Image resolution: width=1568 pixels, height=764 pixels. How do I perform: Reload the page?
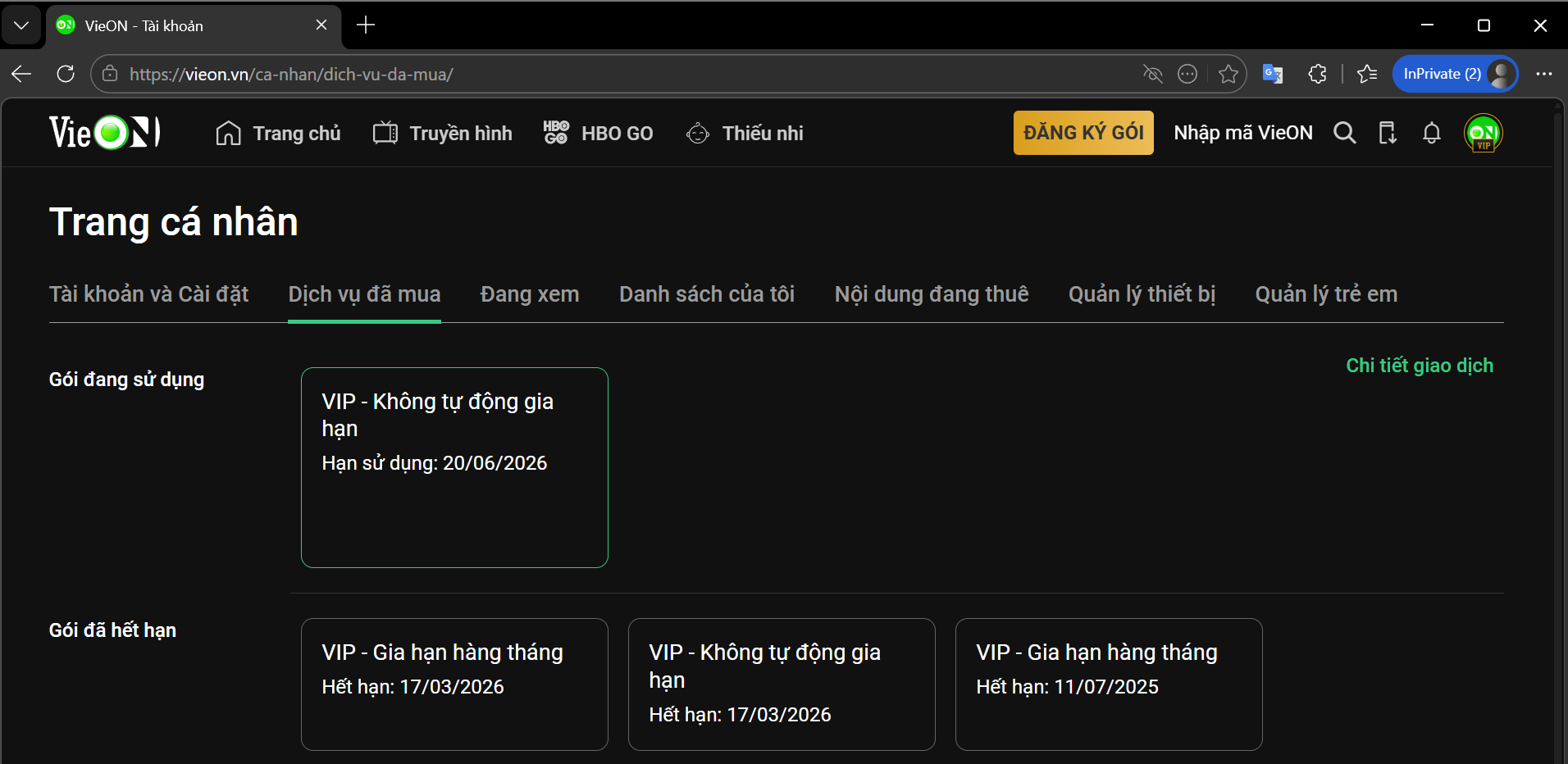click(x=66, y=74)
